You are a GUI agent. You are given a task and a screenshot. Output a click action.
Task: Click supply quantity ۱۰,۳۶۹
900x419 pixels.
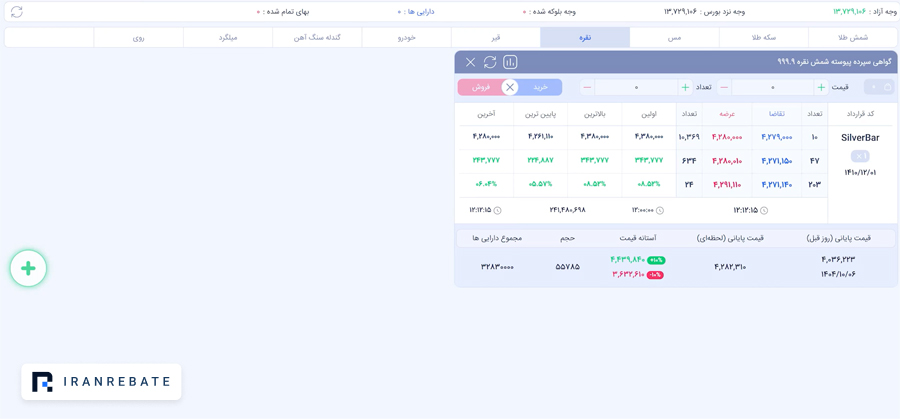click(x=689, y=137)
